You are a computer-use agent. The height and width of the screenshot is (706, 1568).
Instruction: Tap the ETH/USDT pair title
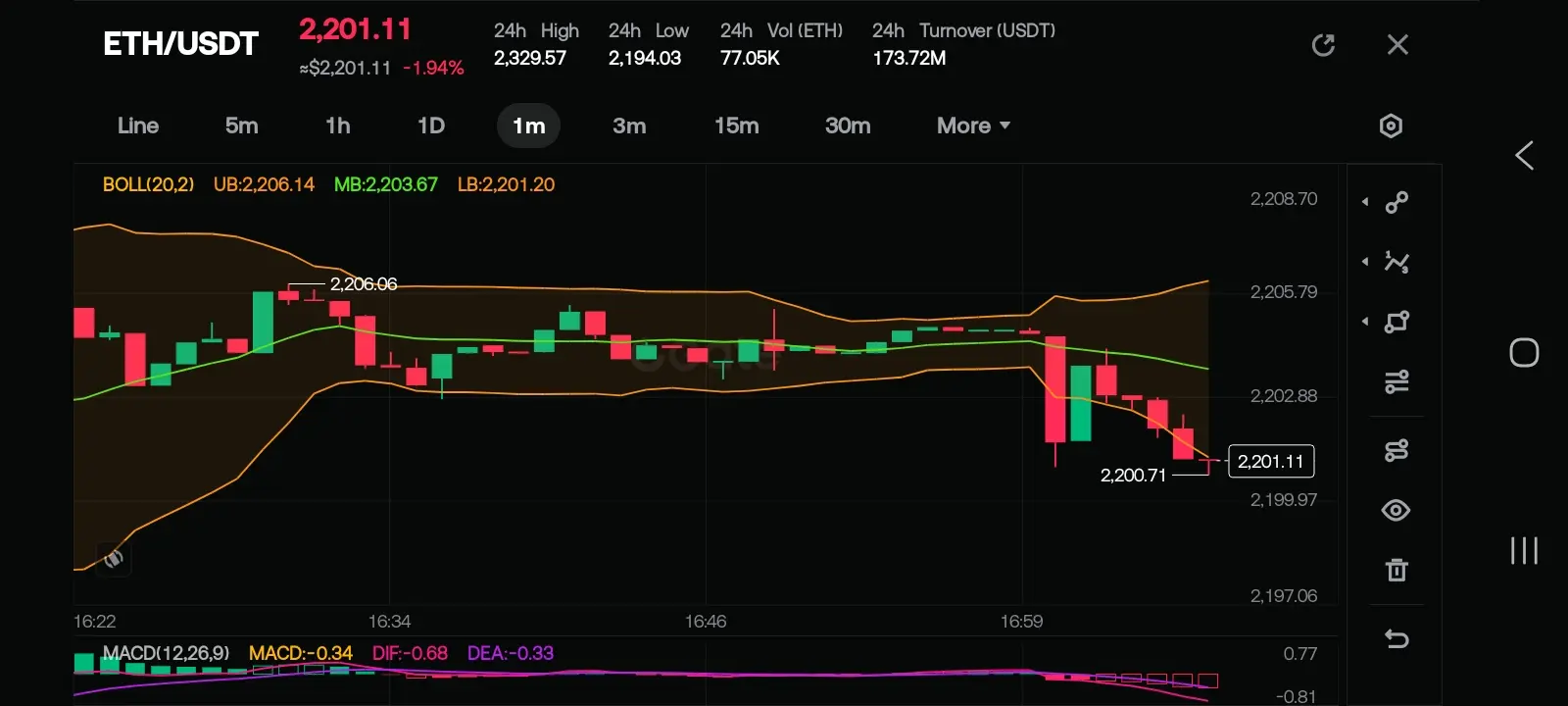180,44
